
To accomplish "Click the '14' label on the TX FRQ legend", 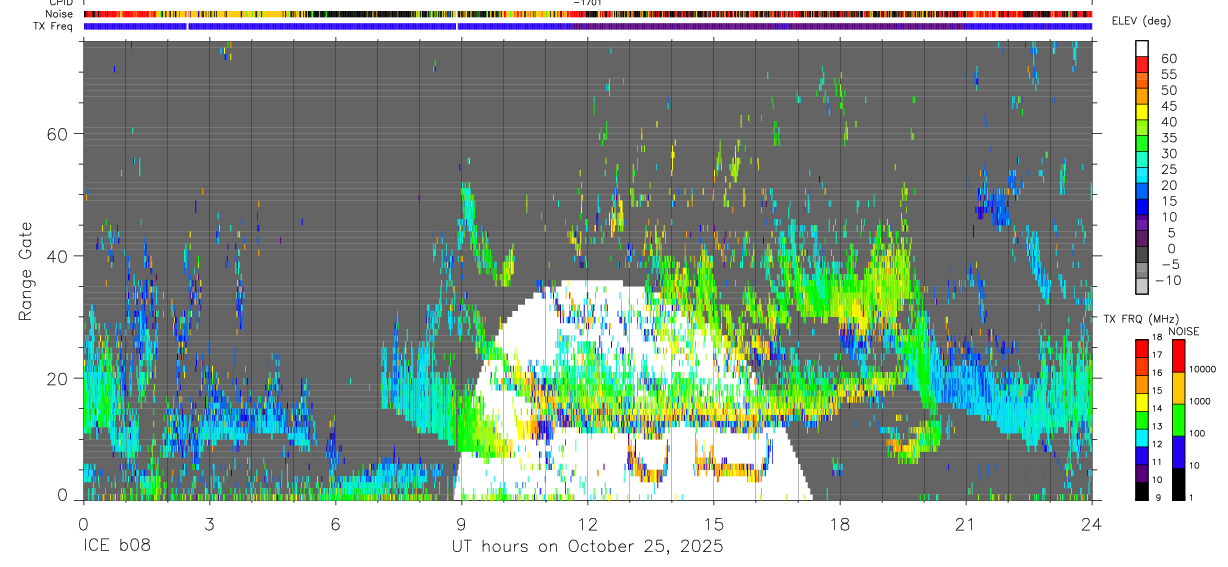I will [x=1158, y=408].
